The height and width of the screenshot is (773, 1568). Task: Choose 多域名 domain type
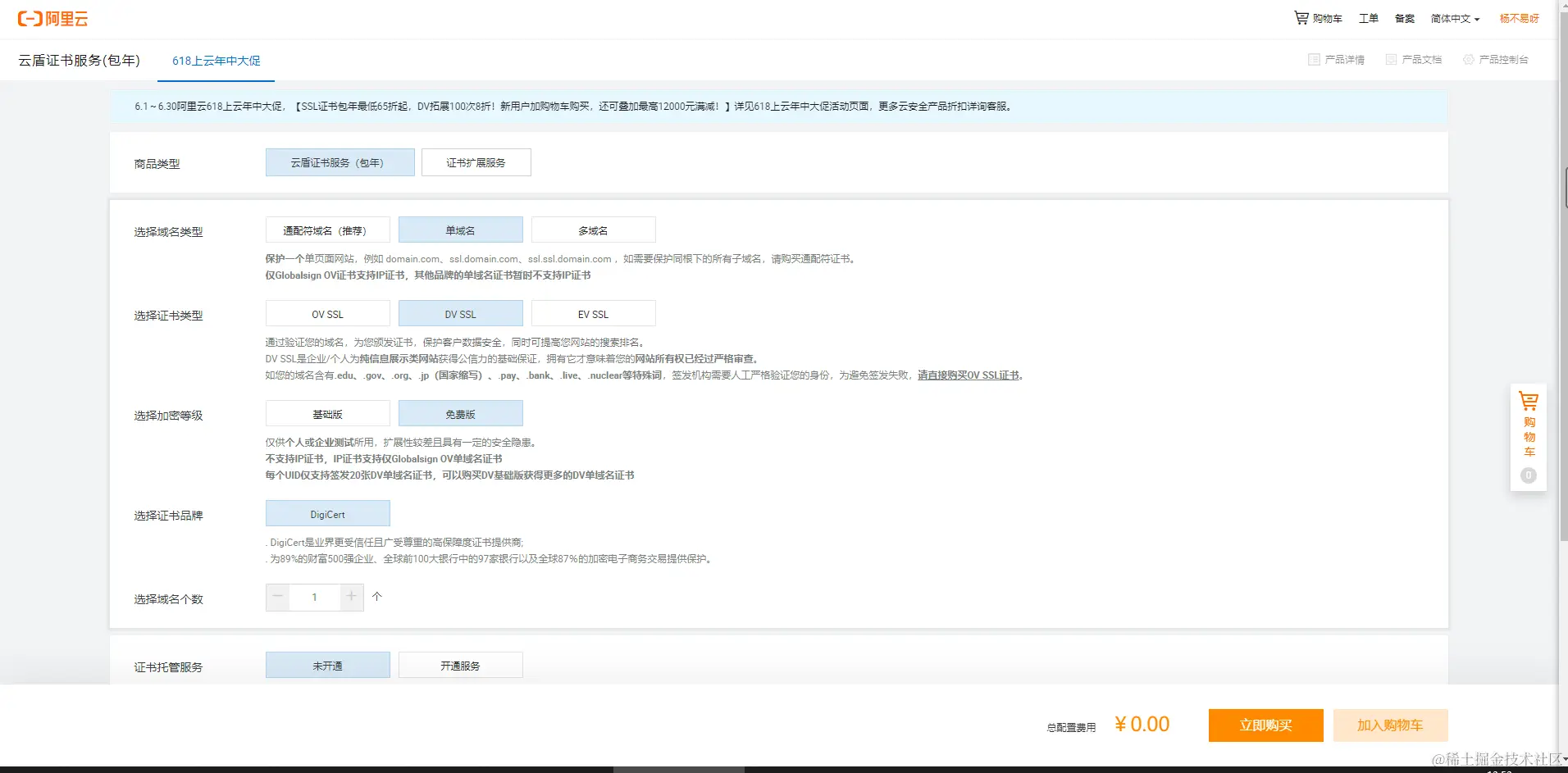pyautogui.click(x=593, y=230)
